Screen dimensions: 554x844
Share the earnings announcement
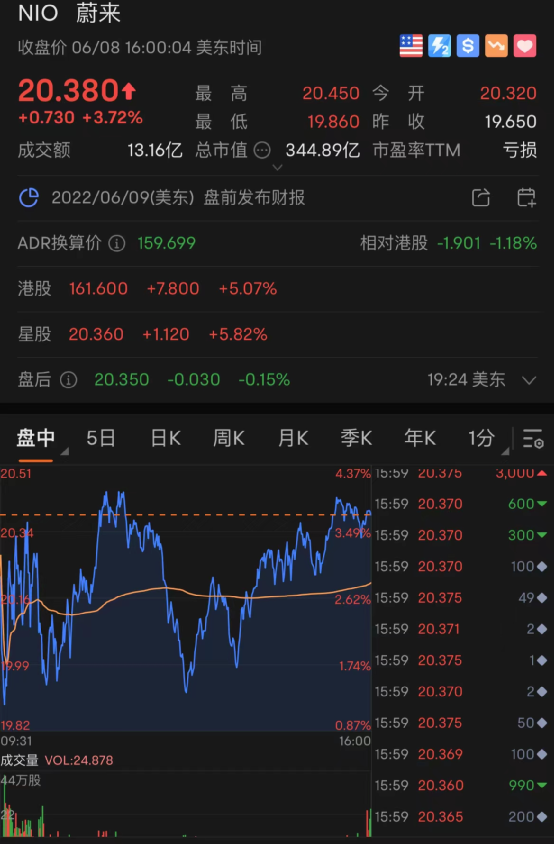click(x=481, y=198)
